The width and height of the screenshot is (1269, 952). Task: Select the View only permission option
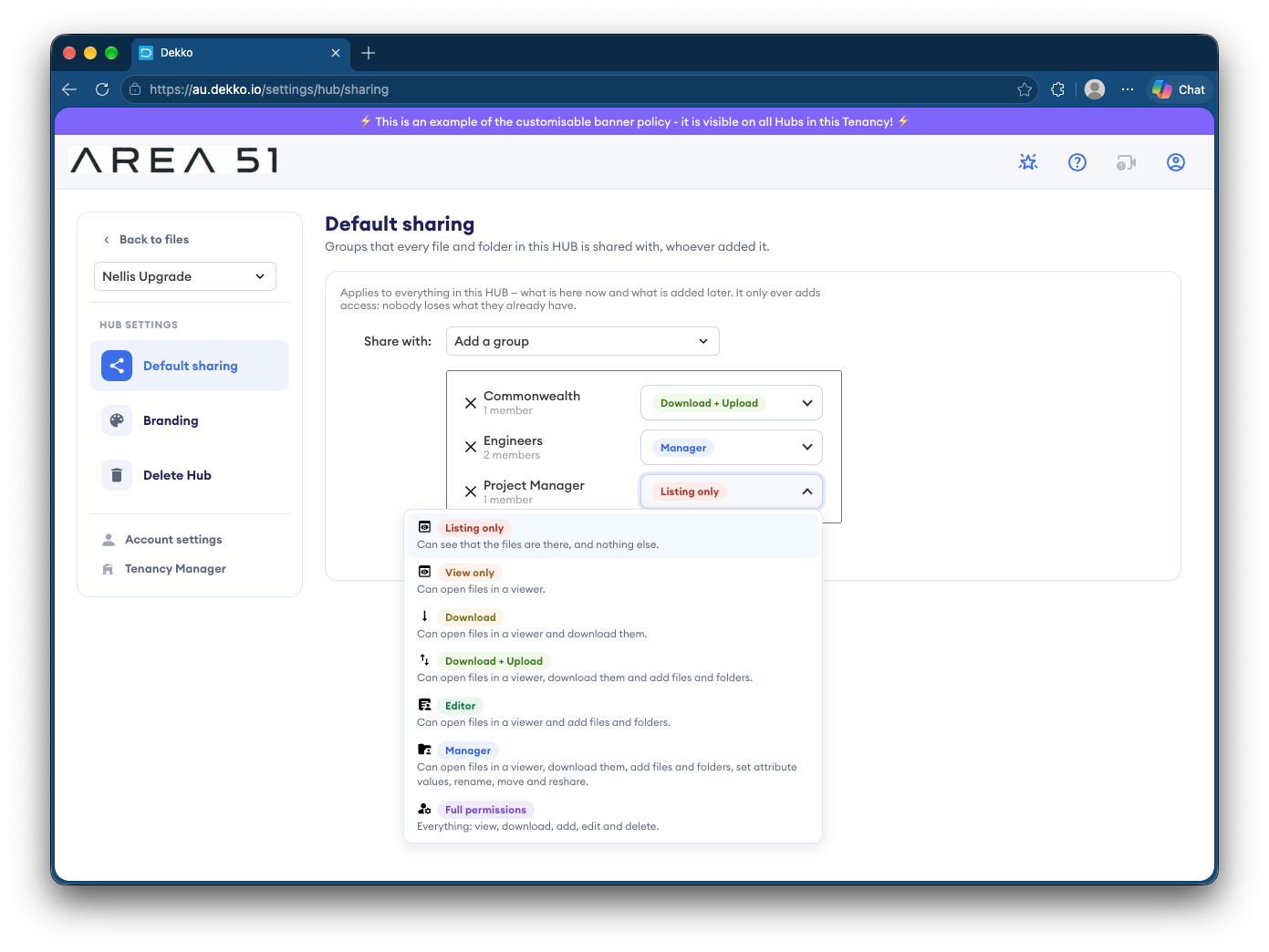[613, 580]
